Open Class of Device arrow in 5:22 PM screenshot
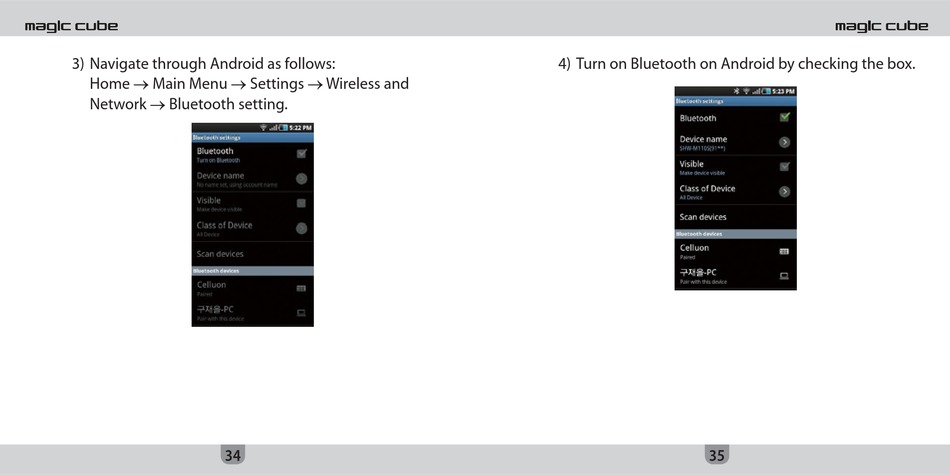This screenshot has width=950, height=475. coord(301,228)
